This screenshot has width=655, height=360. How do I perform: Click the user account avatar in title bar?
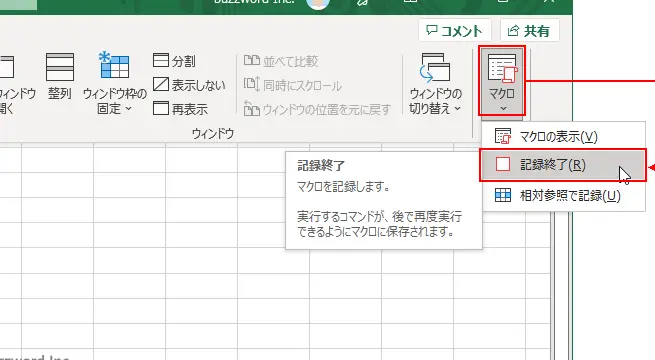coord(317,3)
